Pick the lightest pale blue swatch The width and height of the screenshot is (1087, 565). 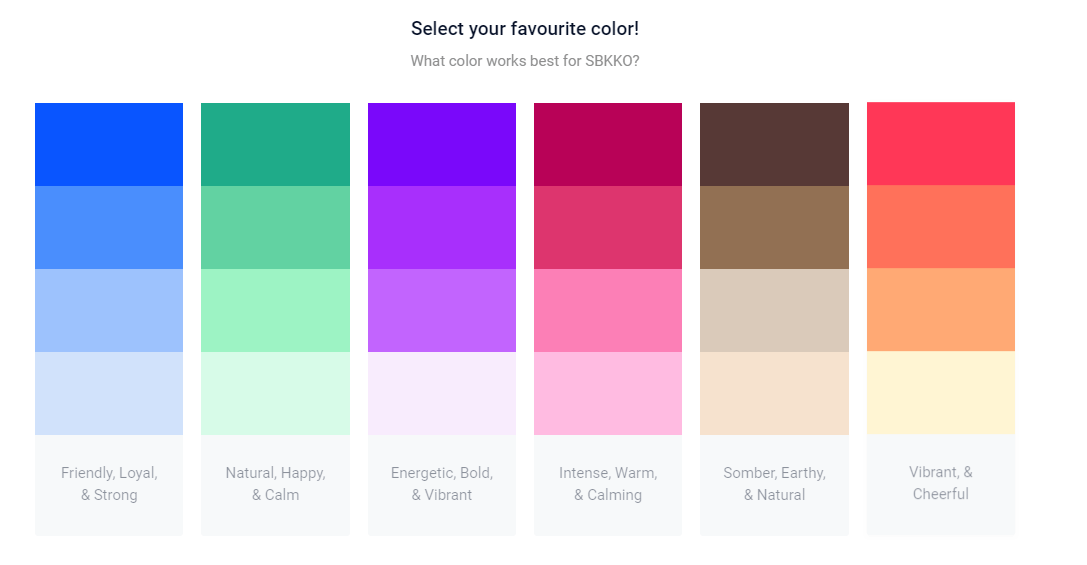pos(109,393)
